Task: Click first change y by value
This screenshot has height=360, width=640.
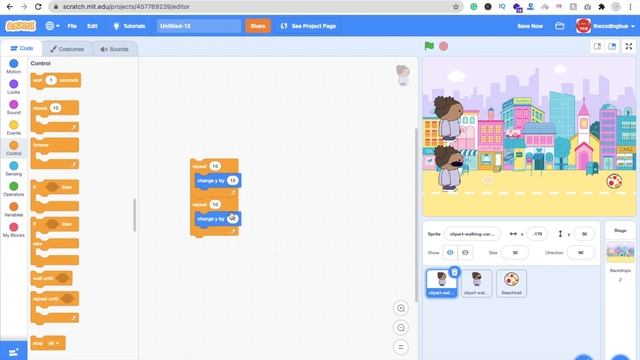Action: [x=233, y=180]
